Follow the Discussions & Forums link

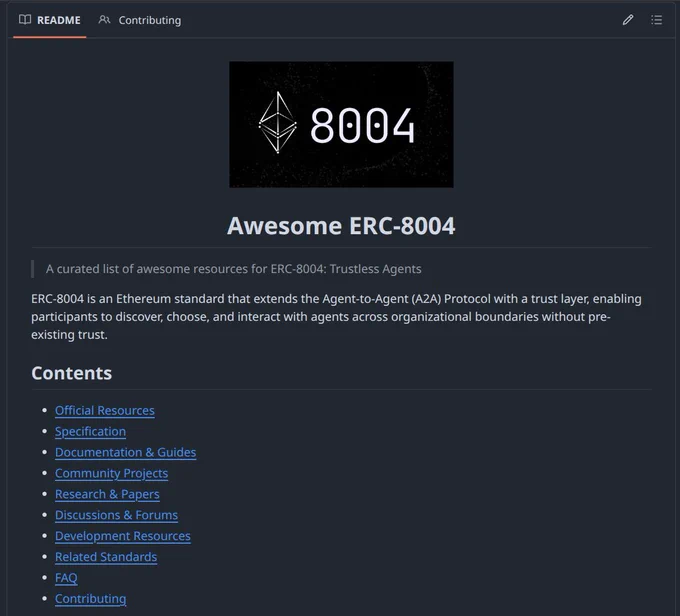point(116,515)
